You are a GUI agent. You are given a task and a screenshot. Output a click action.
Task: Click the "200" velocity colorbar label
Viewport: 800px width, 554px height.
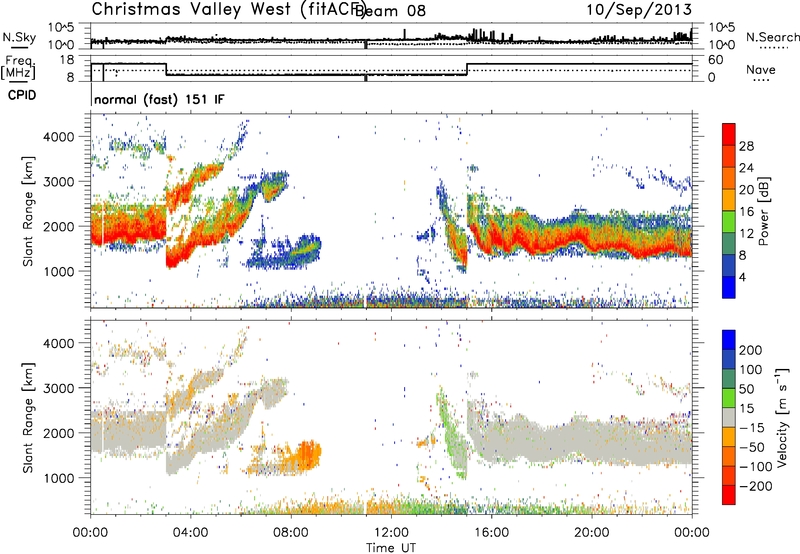[x=751, y=350]
